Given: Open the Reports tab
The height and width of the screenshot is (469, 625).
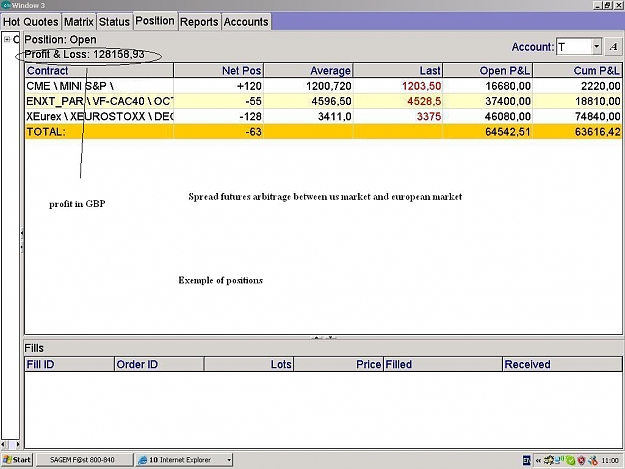Looking at the screenshot, I should coord(199,22).
